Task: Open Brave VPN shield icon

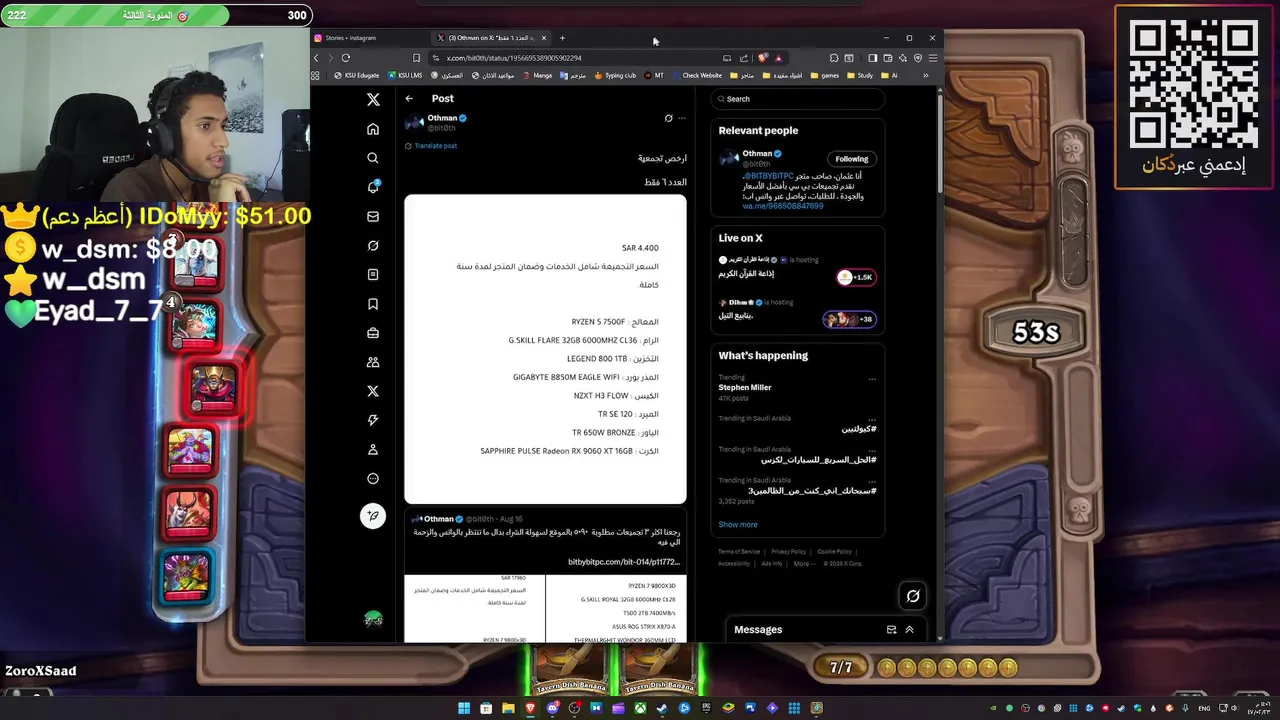Action: [x=917, y=58]
